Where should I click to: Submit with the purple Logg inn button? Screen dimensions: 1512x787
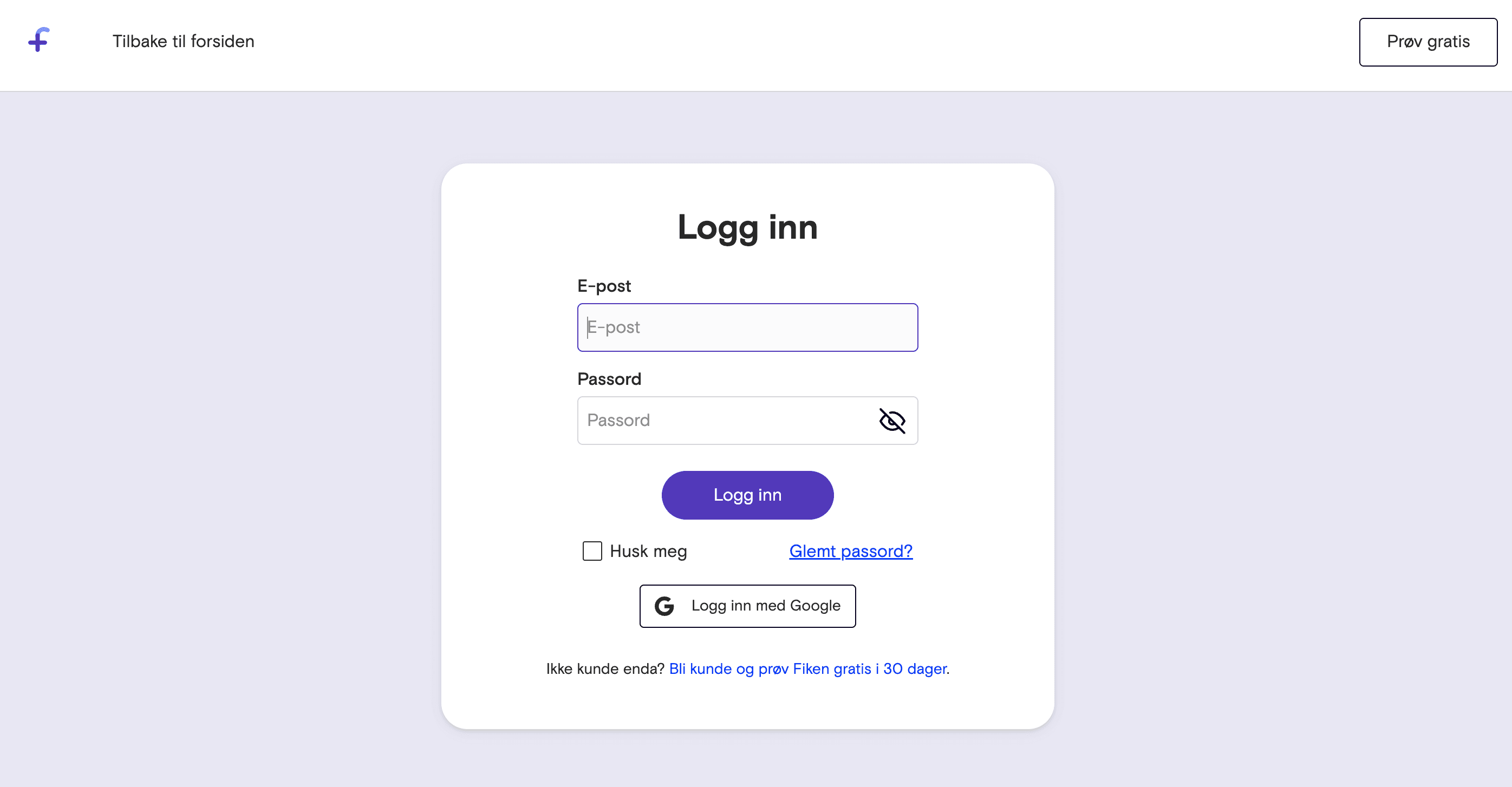[747, 495]
